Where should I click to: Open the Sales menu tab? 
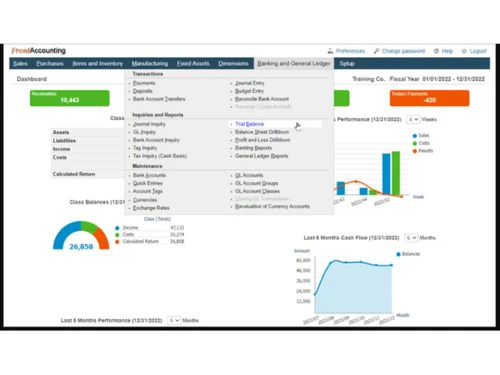pos(20,63)
